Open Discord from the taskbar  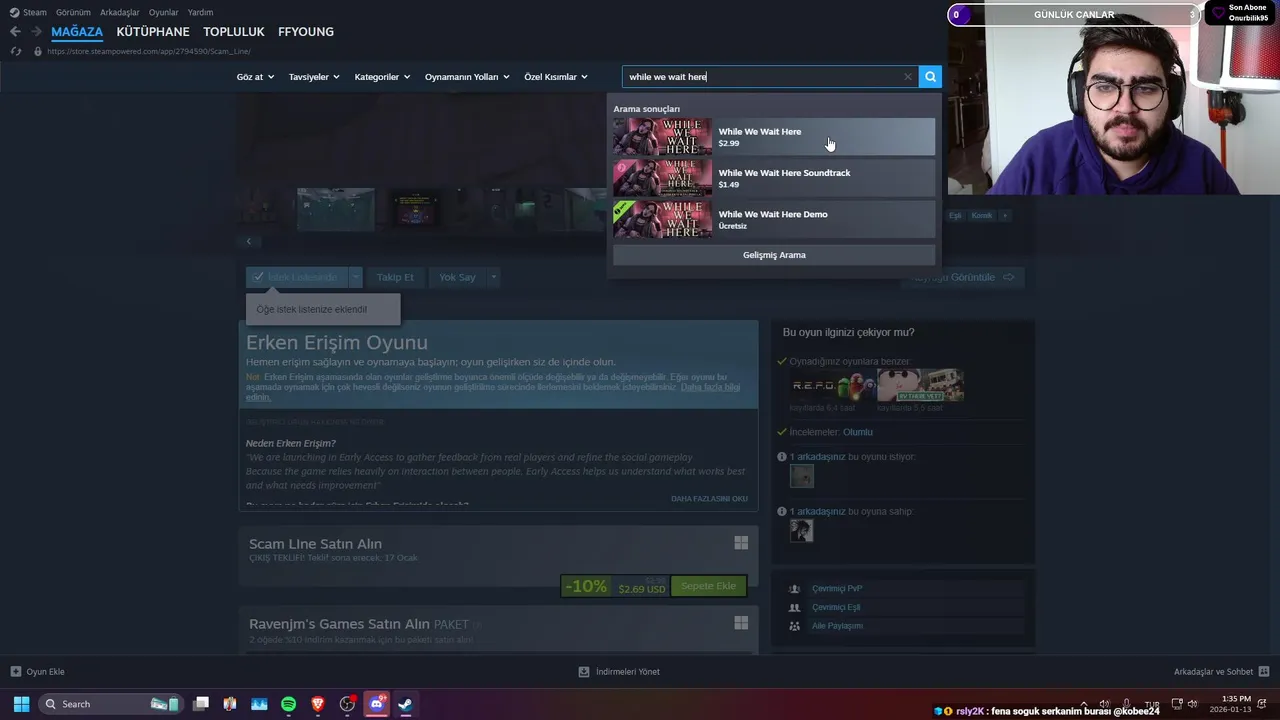[376, 704]
